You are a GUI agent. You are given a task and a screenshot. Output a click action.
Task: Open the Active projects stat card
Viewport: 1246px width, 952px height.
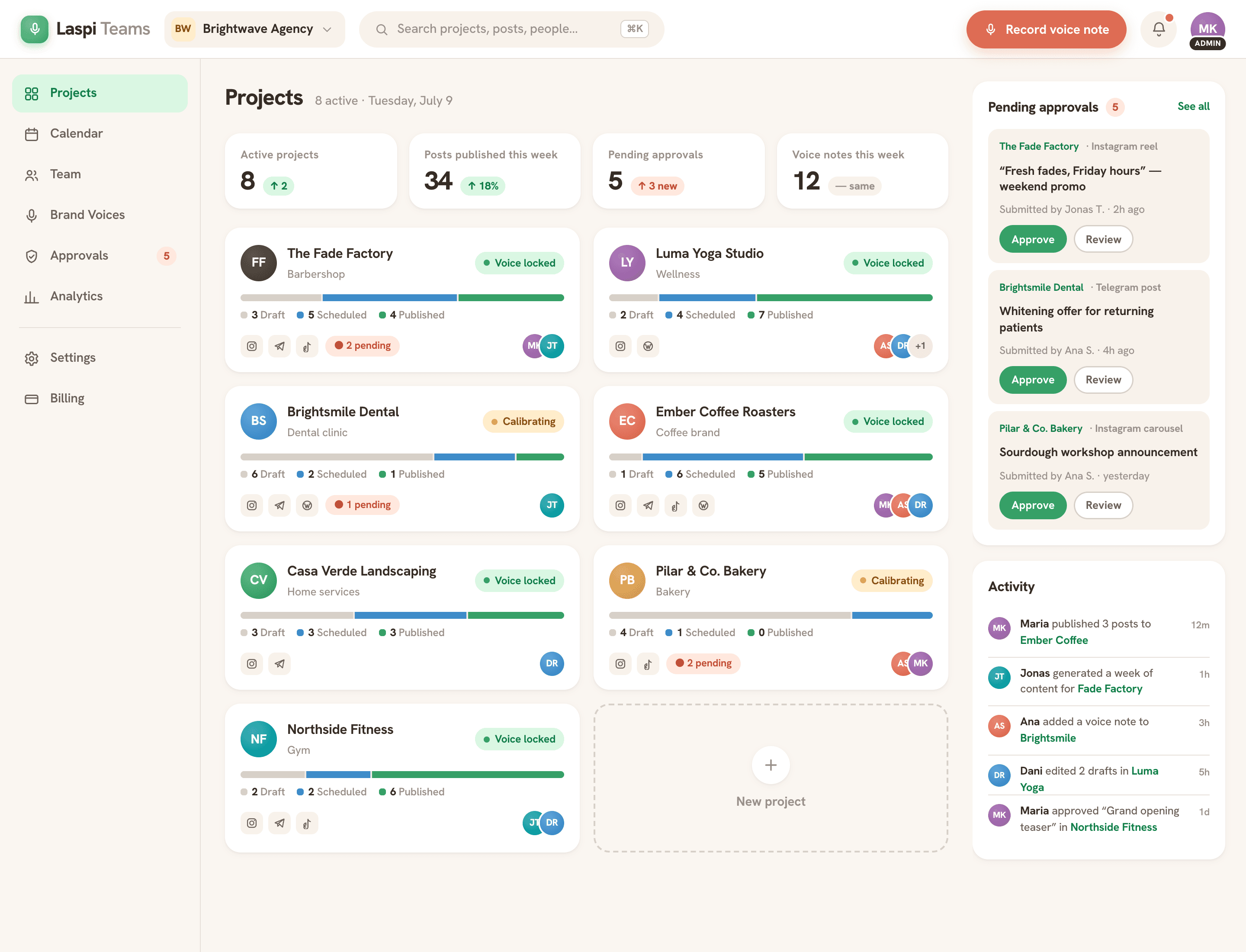pos(311,171)
